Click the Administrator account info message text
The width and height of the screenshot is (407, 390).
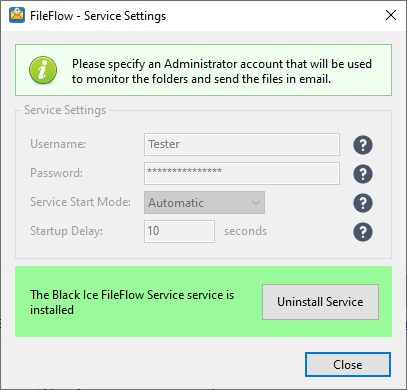(x=222, y=71)
